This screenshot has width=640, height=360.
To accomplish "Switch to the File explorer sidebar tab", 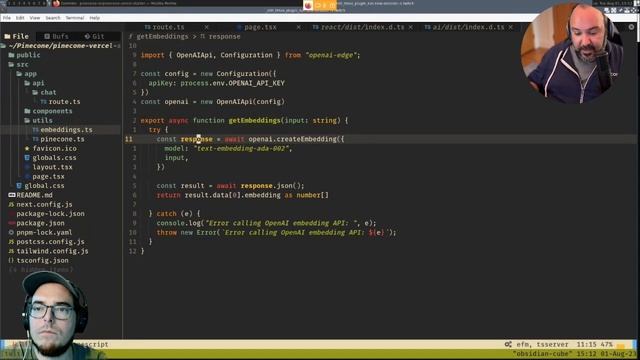I will click(17, 36).
